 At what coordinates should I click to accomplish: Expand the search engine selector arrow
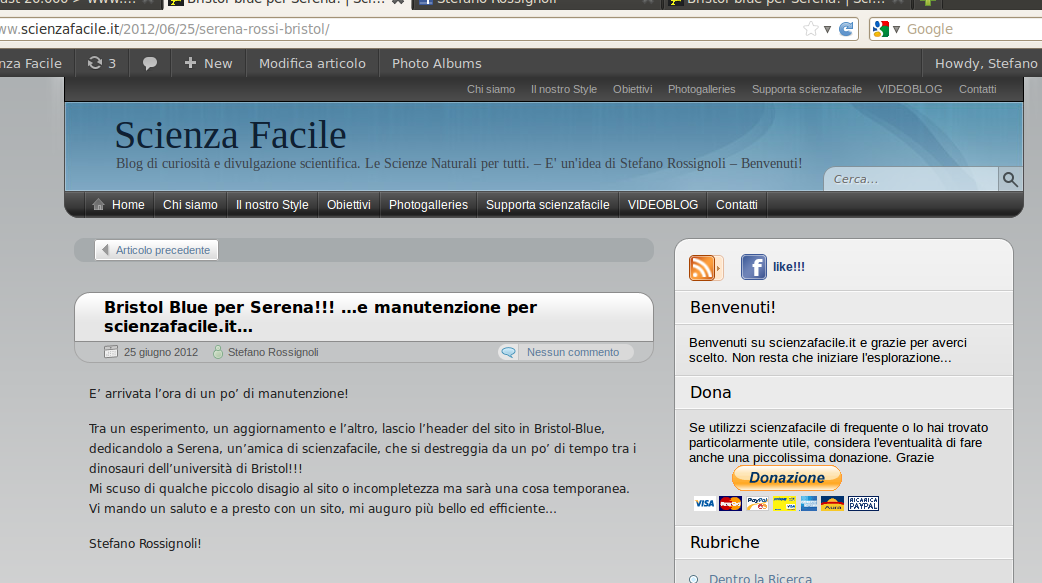pos(896,29)
